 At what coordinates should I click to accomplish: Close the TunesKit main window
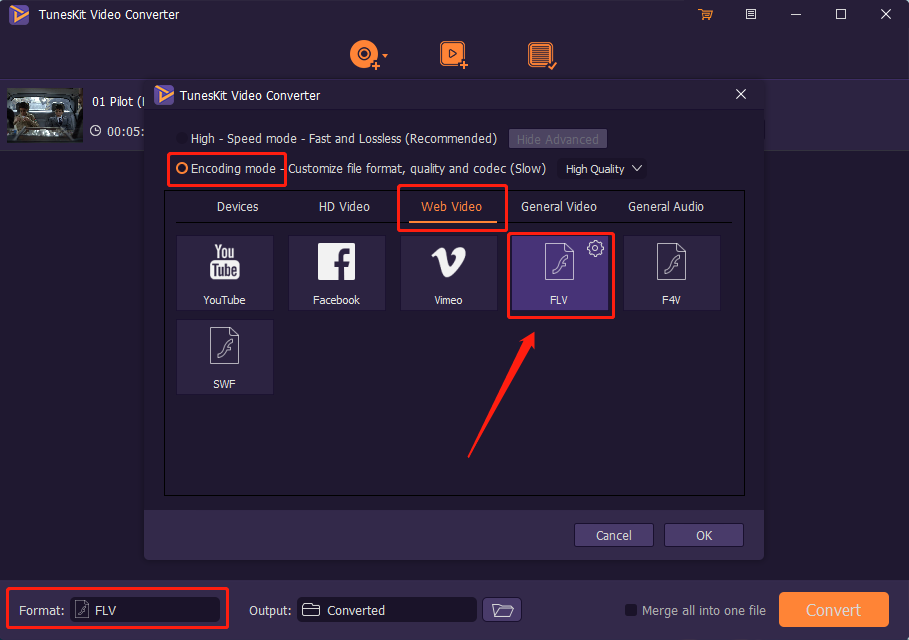pos(886,14)
